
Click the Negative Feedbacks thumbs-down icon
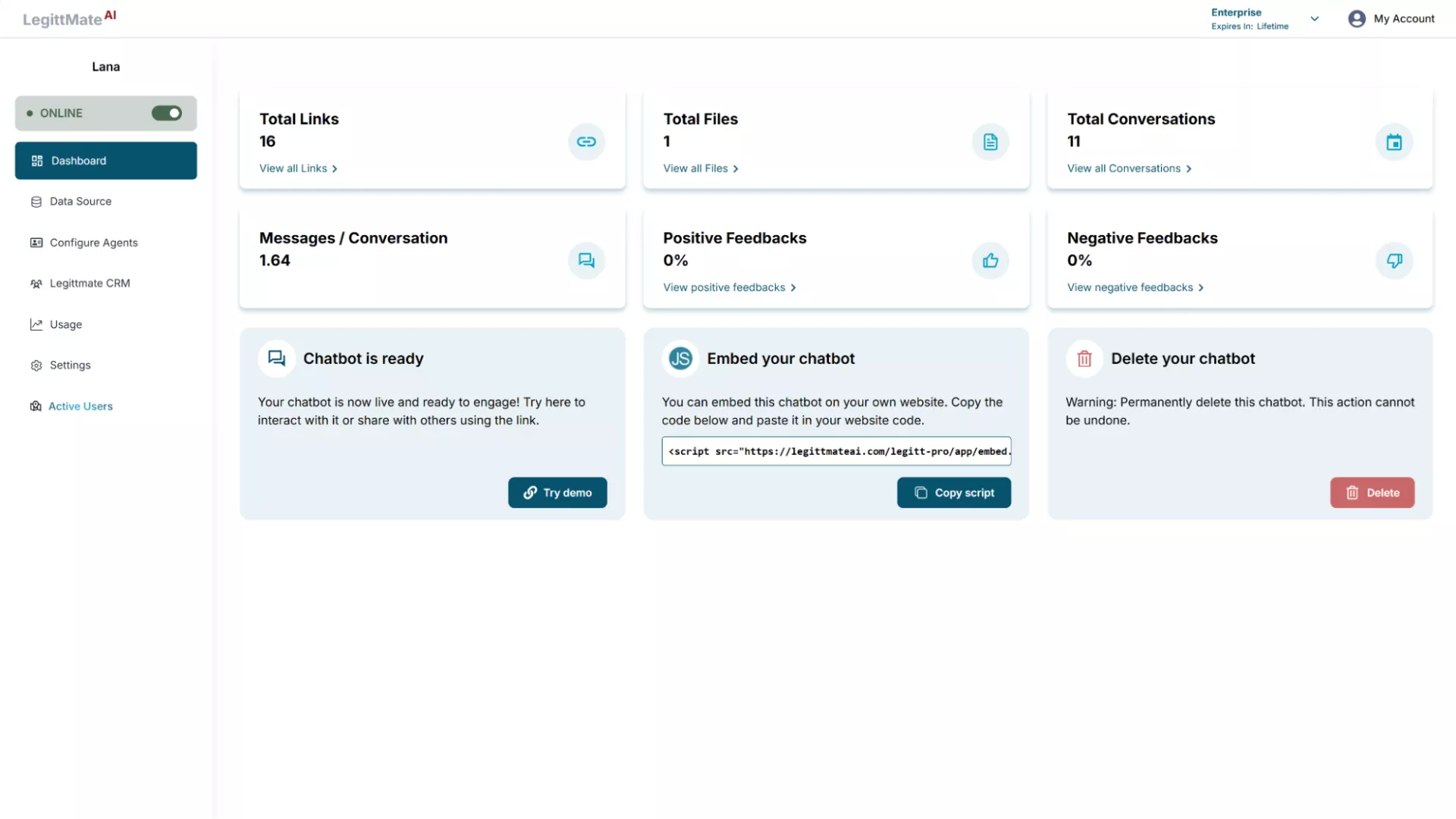click(1394, 261)
